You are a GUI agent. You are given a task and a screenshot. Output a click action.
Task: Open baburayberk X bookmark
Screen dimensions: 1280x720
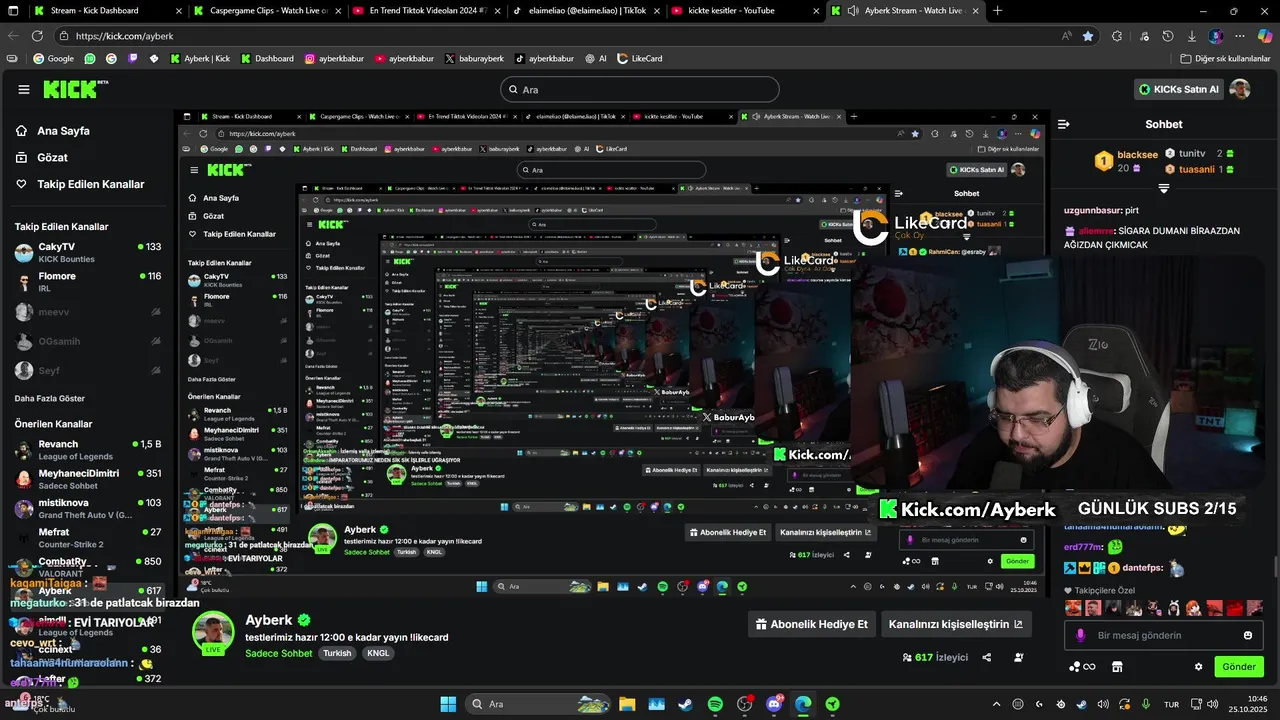pos(474,59)
